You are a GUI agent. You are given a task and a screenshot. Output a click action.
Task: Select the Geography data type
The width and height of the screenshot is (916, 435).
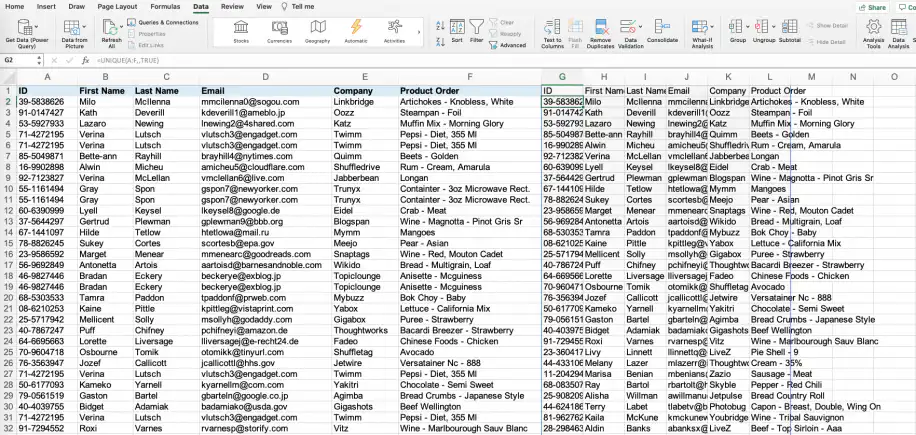(318, 32)
